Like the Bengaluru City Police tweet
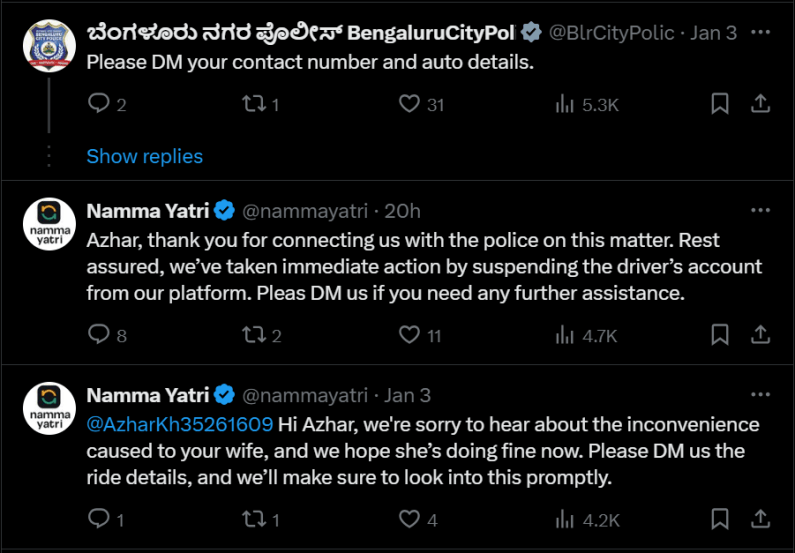 point(408,103)
